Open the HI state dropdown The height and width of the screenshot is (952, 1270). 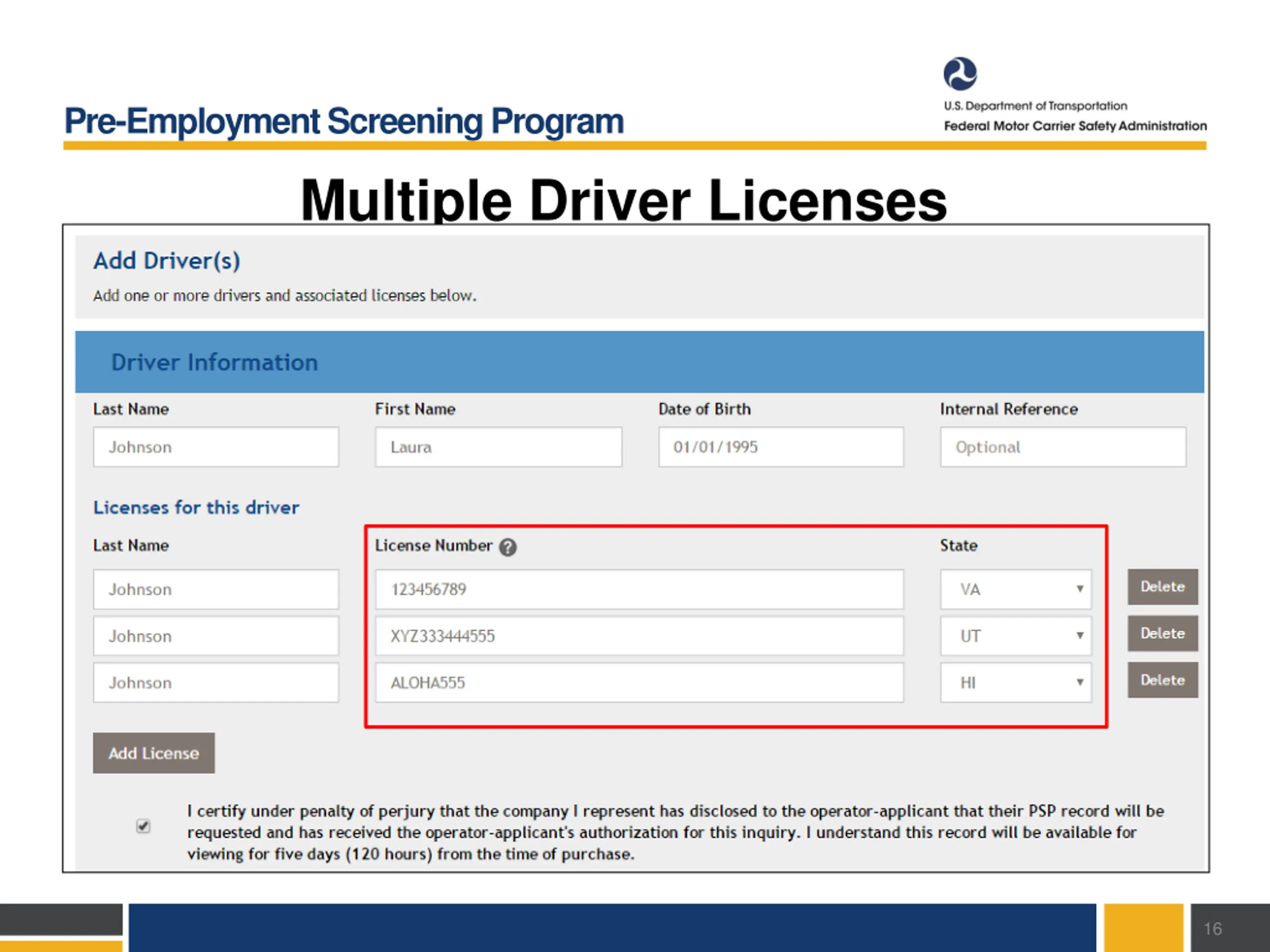[x=1016, y=682]
